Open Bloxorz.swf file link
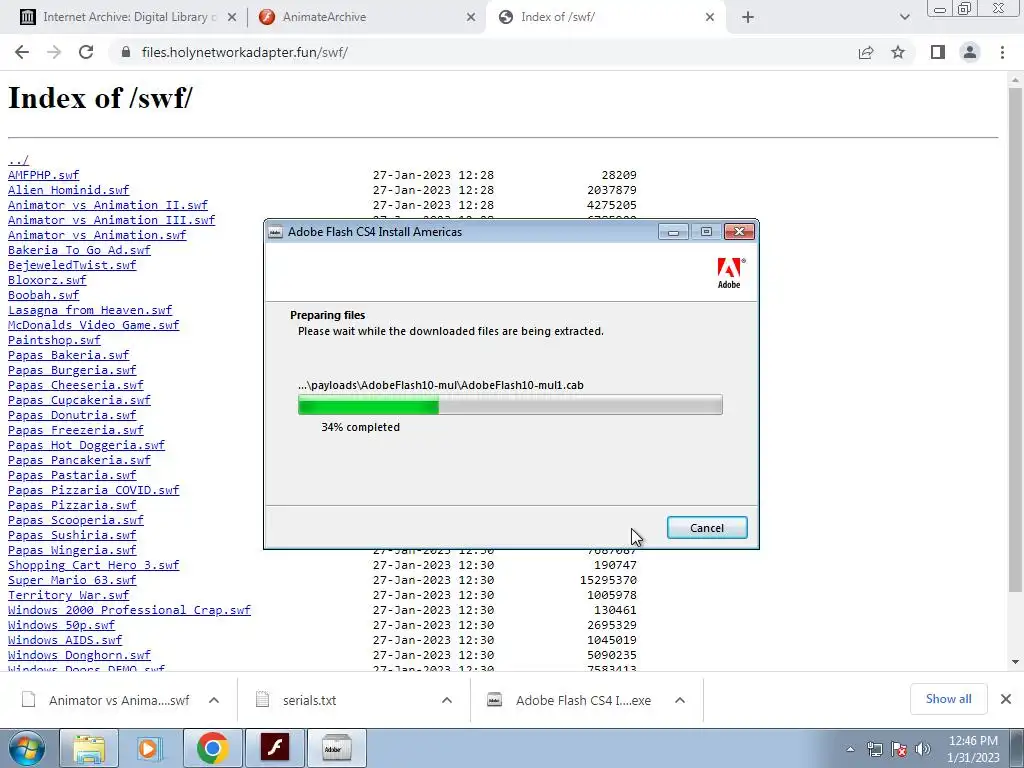The width and height of the screenshot is (1024, 768). (47, 280)
